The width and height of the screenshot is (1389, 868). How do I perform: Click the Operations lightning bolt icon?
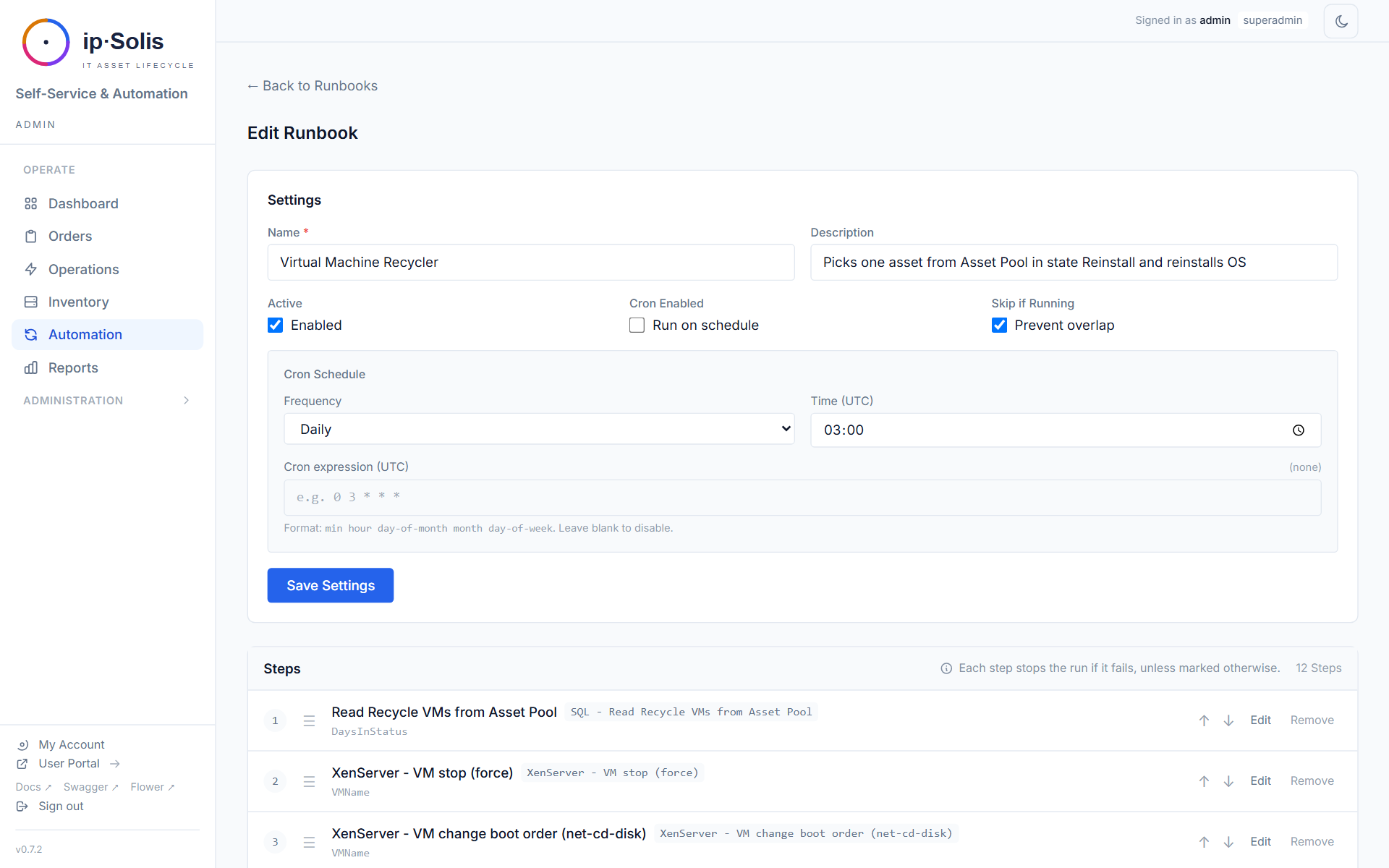pos(30,269)
